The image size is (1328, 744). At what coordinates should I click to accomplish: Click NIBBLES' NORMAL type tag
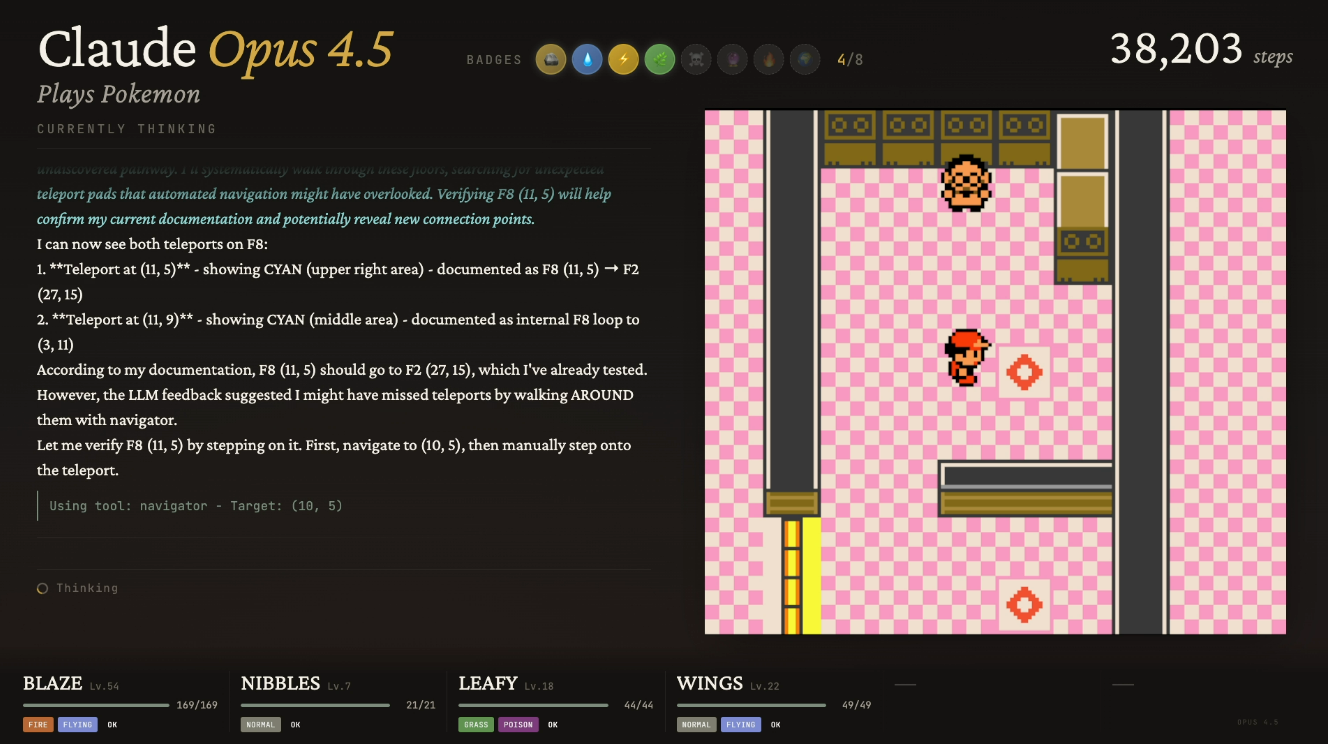(261, 725)
